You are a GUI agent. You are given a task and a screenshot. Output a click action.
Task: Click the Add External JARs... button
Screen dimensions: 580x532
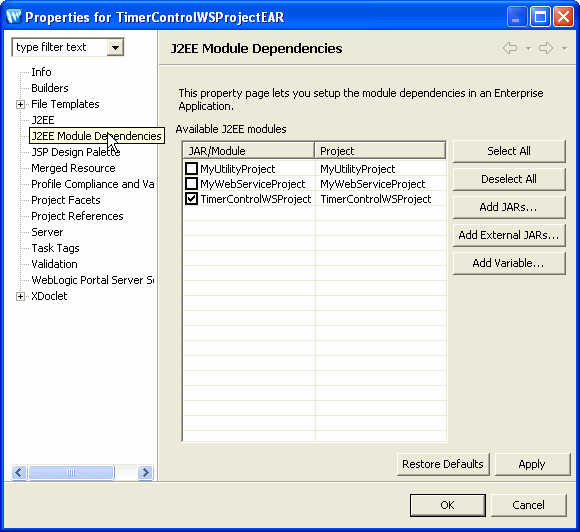pyautogui.click(x=509, y=235)
